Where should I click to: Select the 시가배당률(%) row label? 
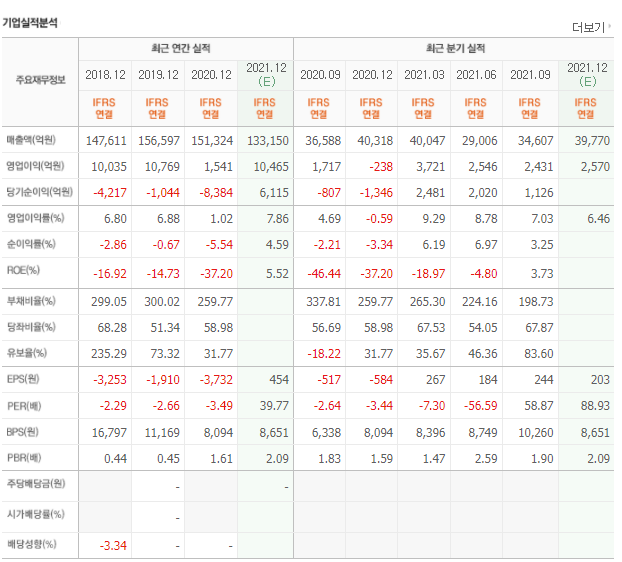coord(35,514)
